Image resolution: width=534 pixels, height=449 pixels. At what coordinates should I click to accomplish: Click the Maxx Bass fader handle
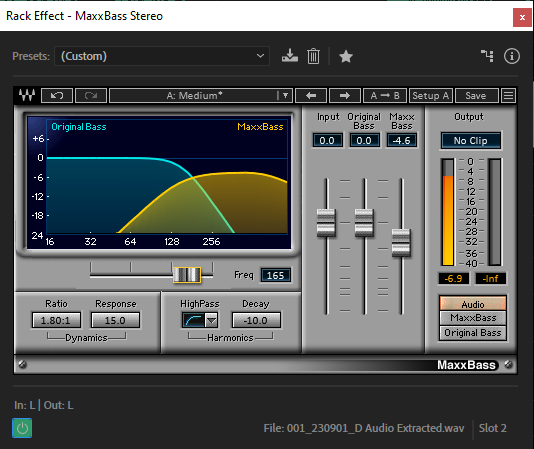pos(401,243)
